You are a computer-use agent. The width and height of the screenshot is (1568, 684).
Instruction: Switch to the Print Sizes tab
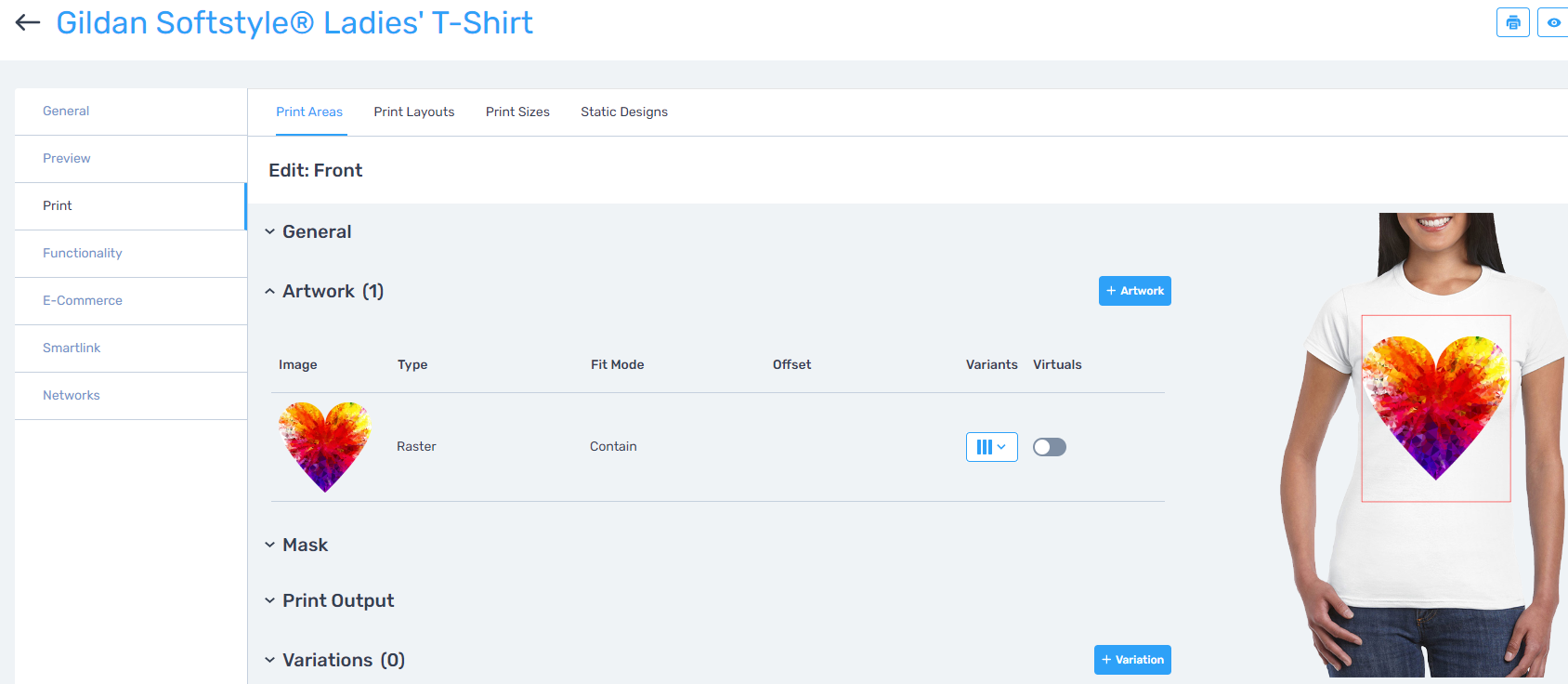pos(517,112)
